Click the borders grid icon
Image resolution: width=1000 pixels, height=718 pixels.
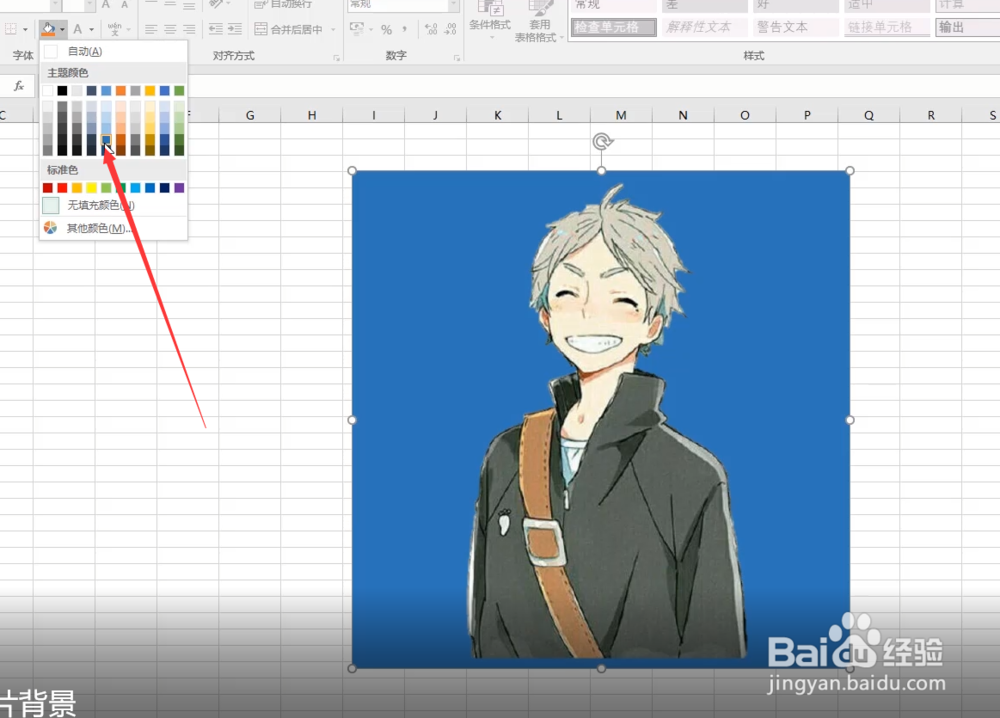[x=11, y=29]
